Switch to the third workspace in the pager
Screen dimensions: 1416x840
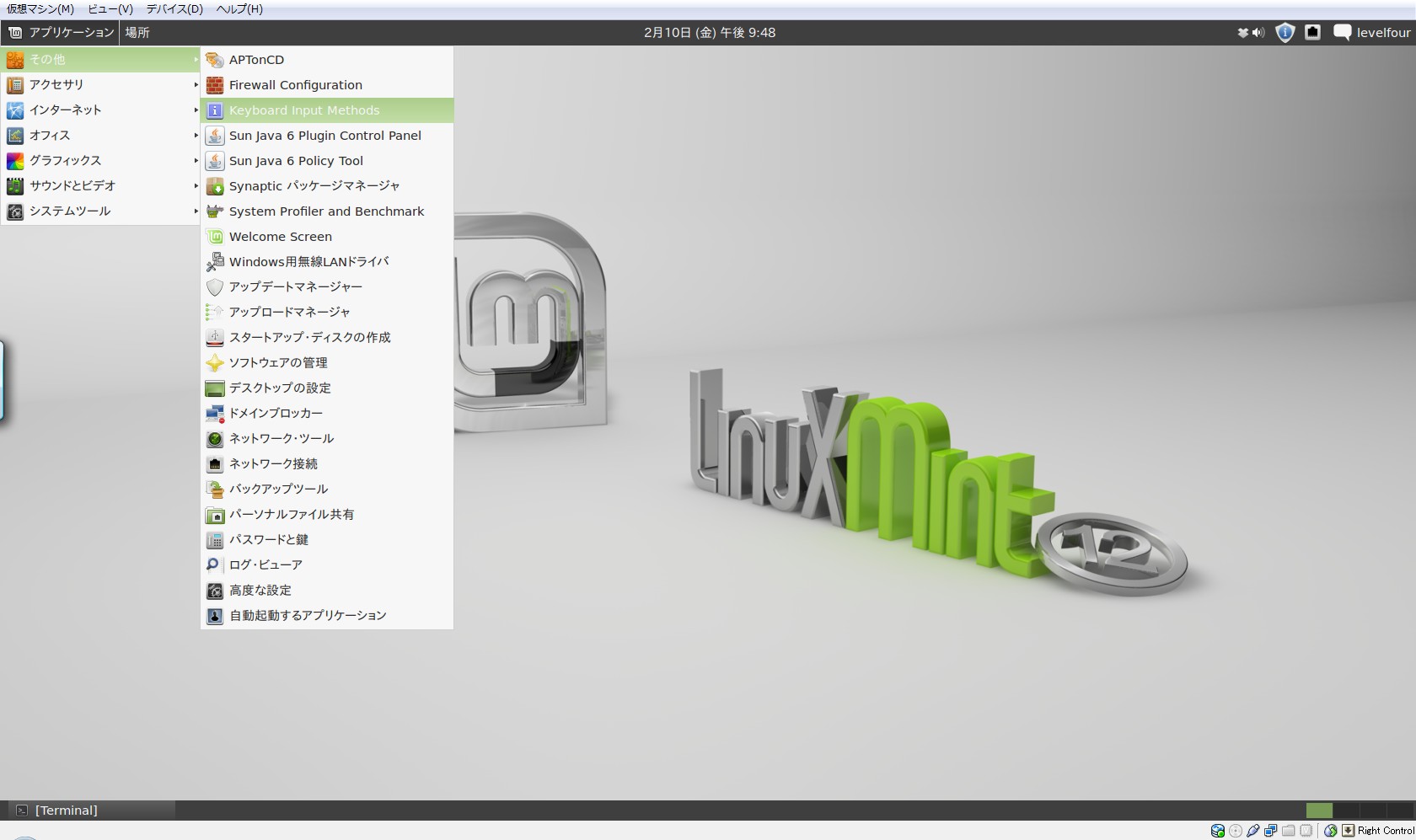(1373, 811)
